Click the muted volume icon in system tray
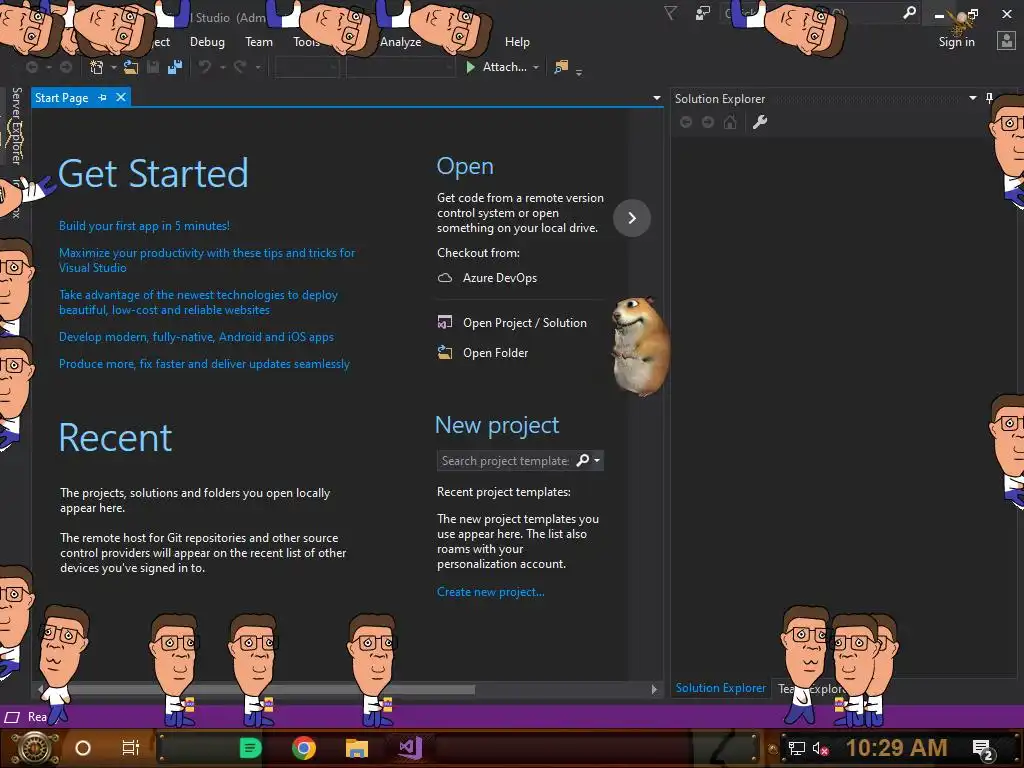 pos(820,748)
